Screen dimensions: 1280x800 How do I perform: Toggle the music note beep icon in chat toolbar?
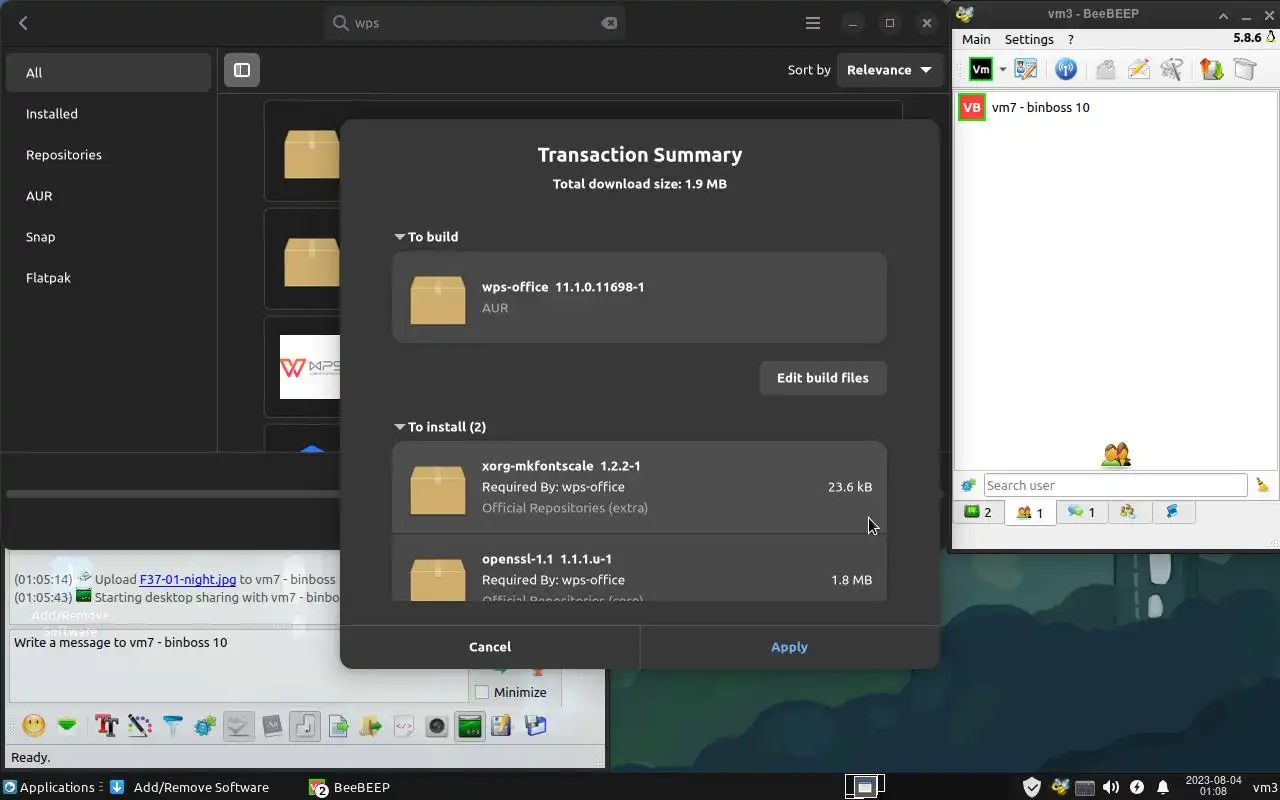click(304, 725)
